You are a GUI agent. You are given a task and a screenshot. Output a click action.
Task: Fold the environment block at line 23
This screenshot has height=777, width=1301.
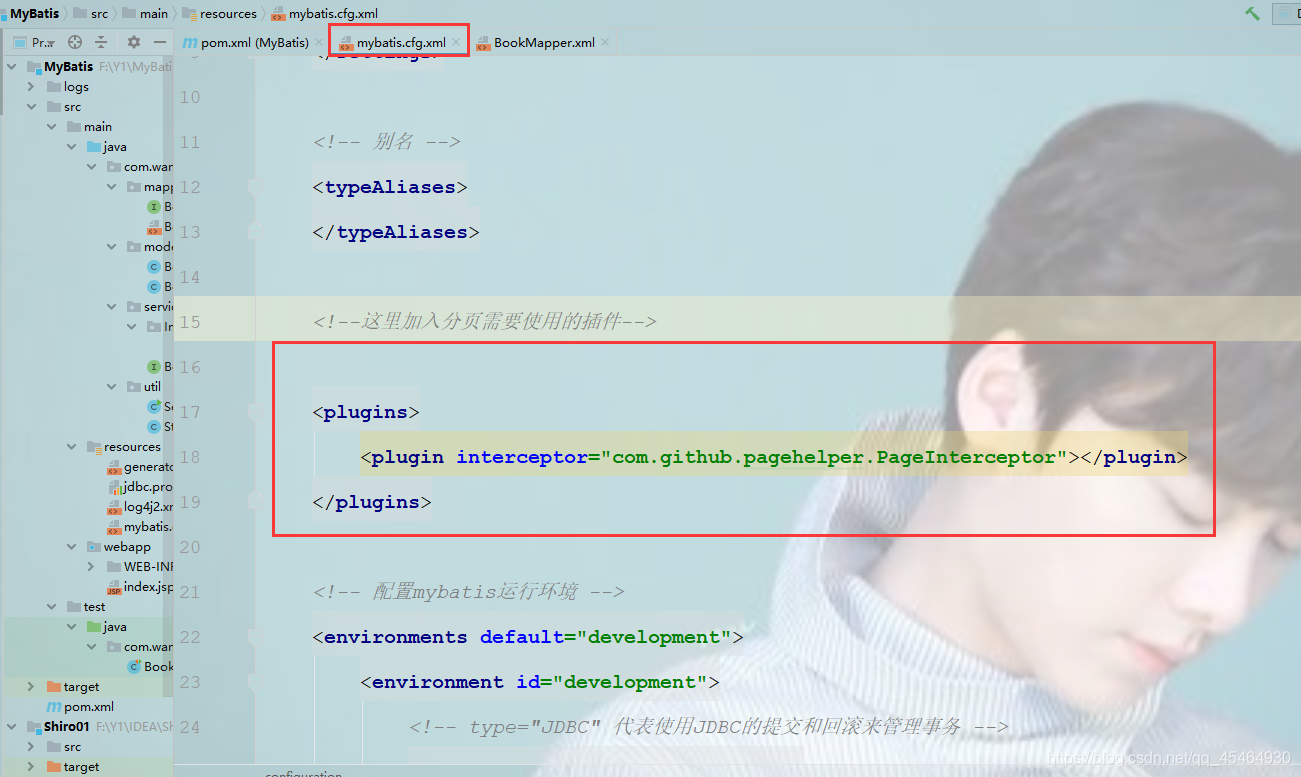click(x=256, y=682)
